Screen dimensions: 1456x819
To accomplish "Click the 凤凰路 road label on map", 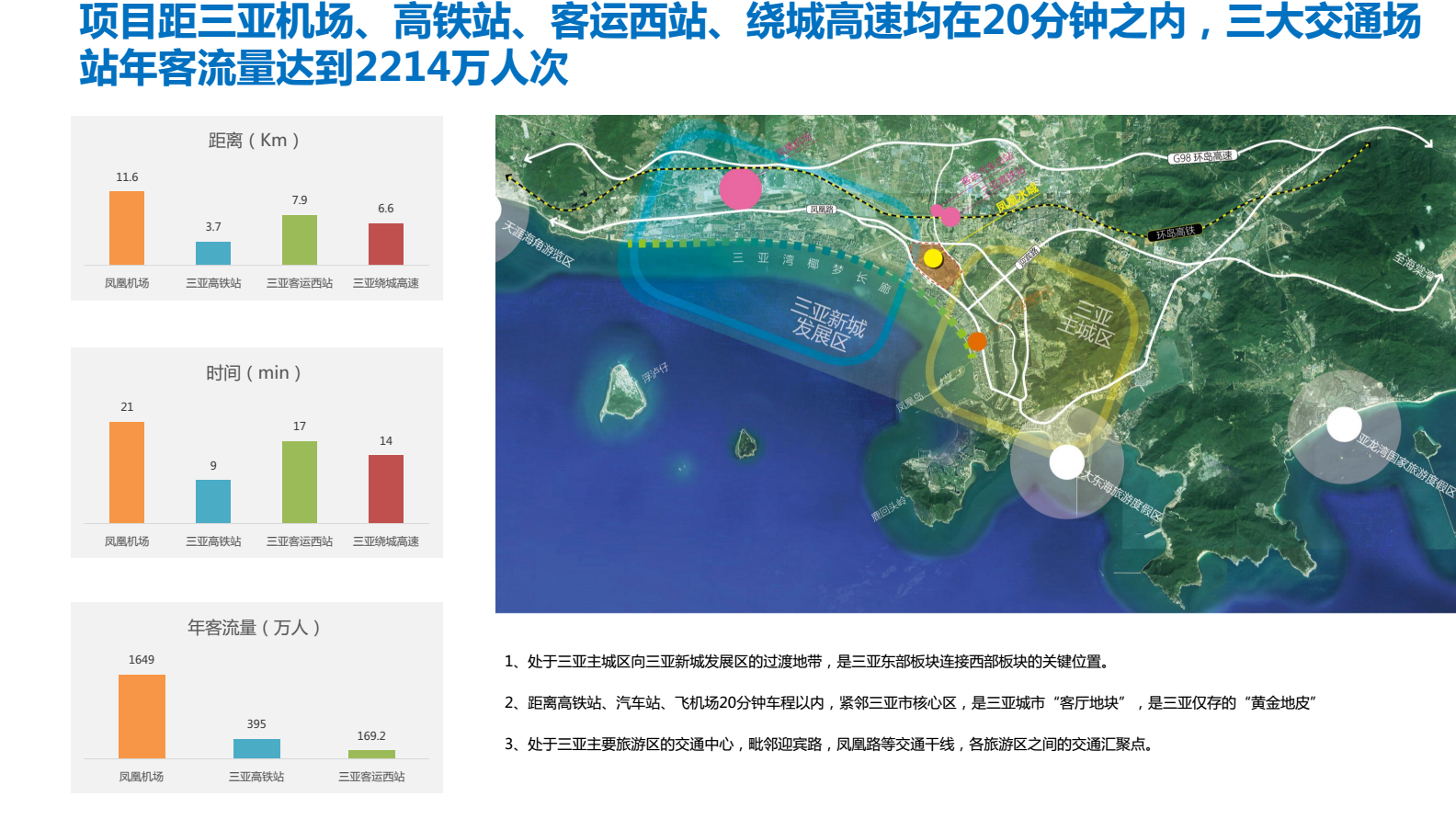I will (x=821, y=210).
